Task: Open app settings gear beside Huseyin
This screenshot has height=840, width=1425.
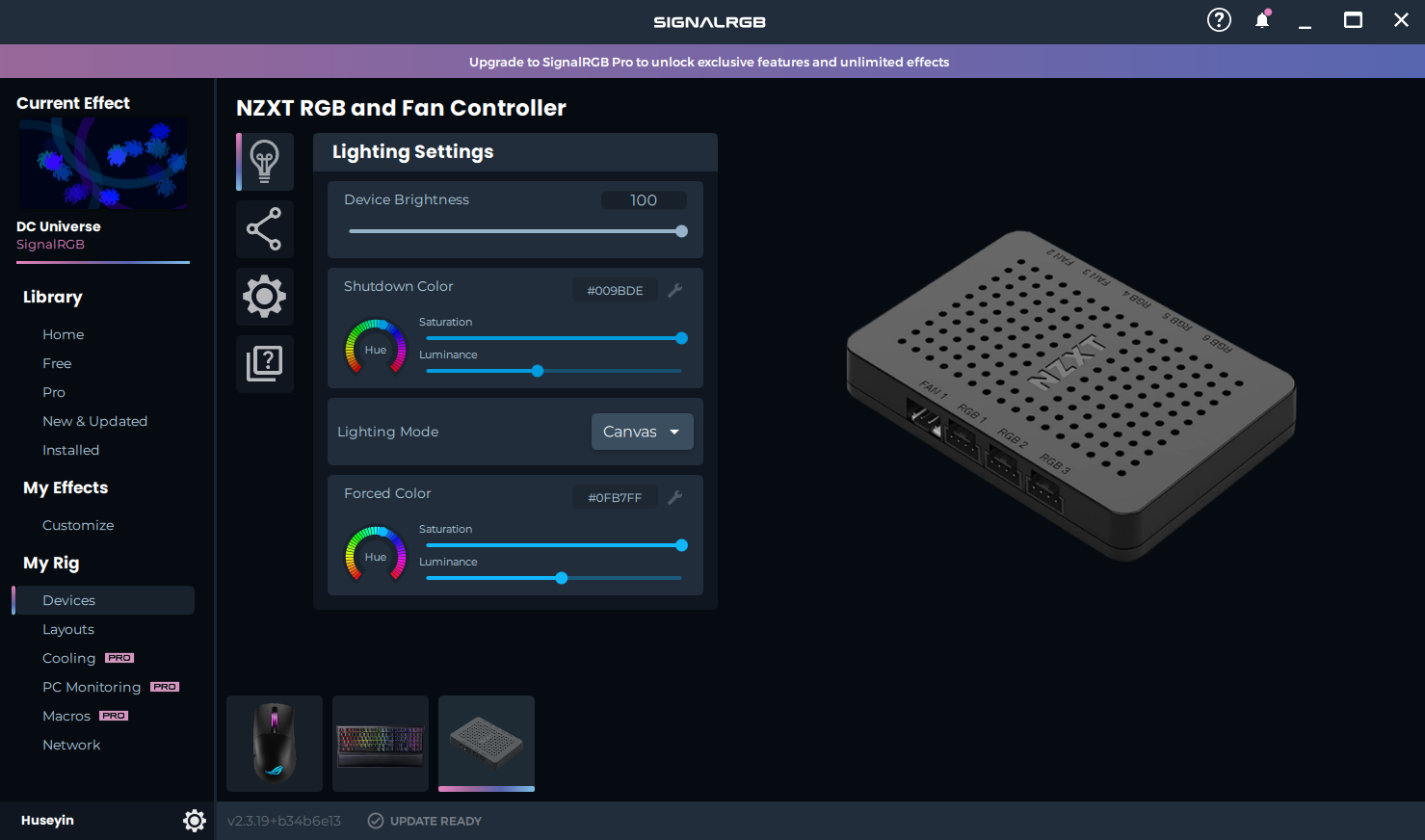Action: [x=195, y=821]
